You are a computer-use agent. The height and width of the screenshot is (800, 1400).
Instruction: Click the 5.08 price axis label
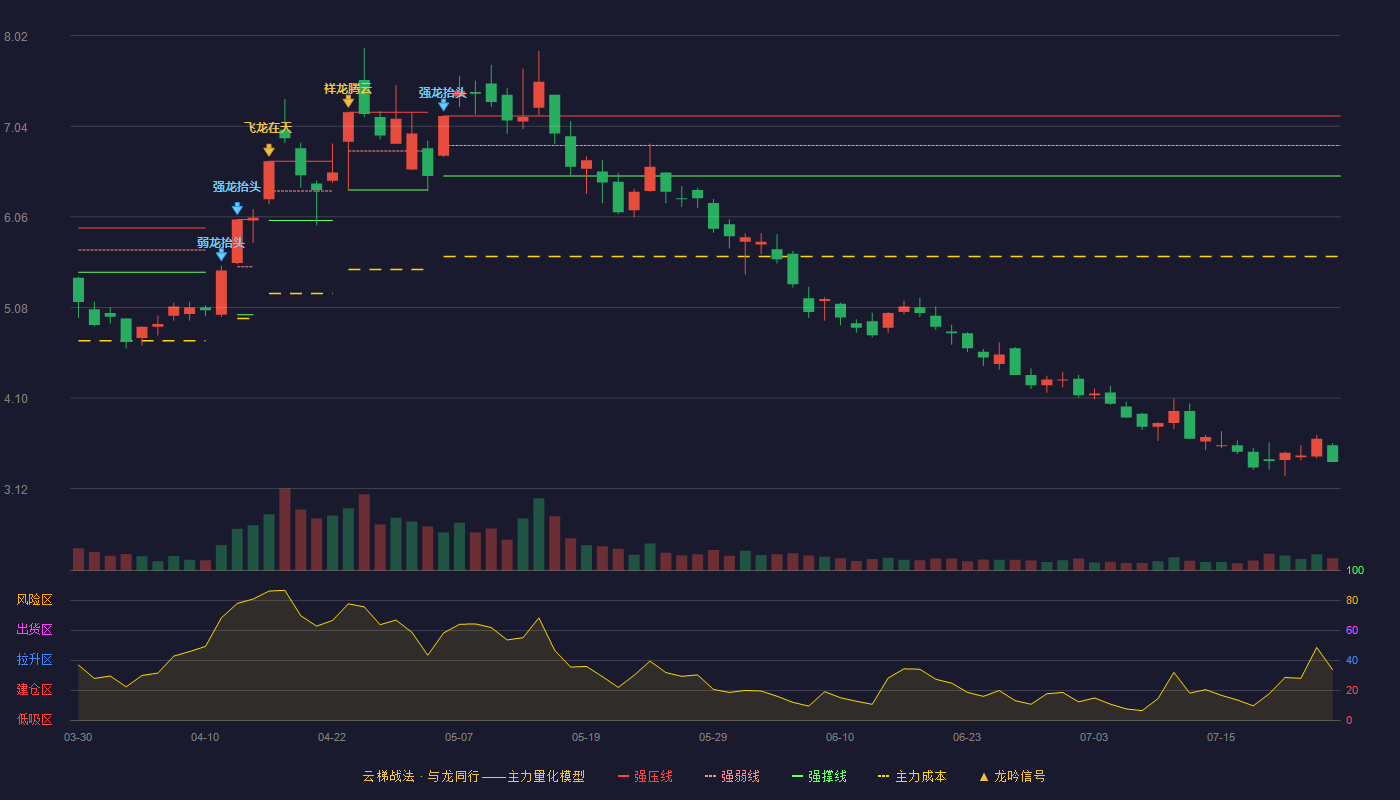point(16,309)
